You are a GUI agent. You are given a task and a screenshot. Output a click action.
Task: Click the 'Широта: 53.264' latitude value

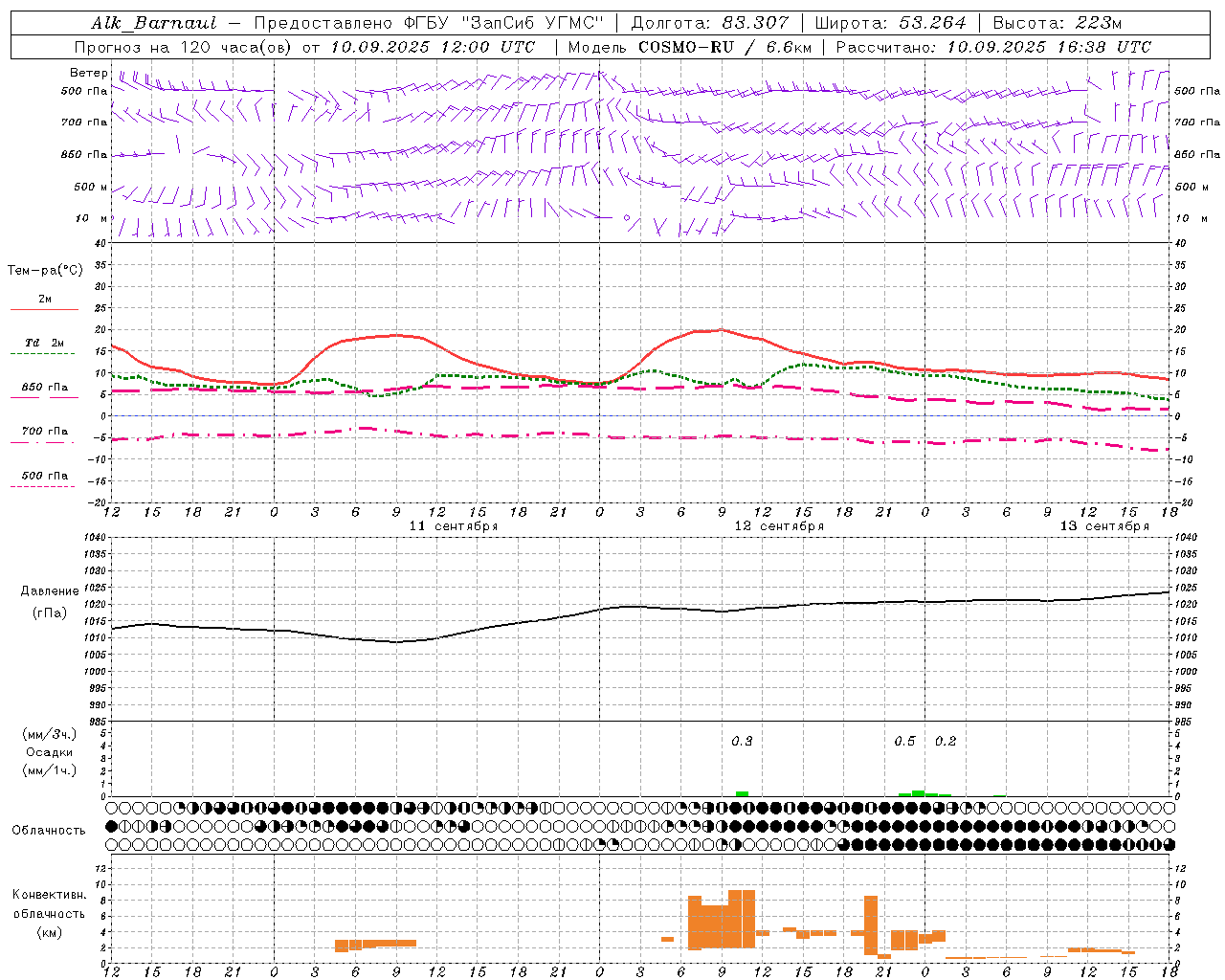890,23
